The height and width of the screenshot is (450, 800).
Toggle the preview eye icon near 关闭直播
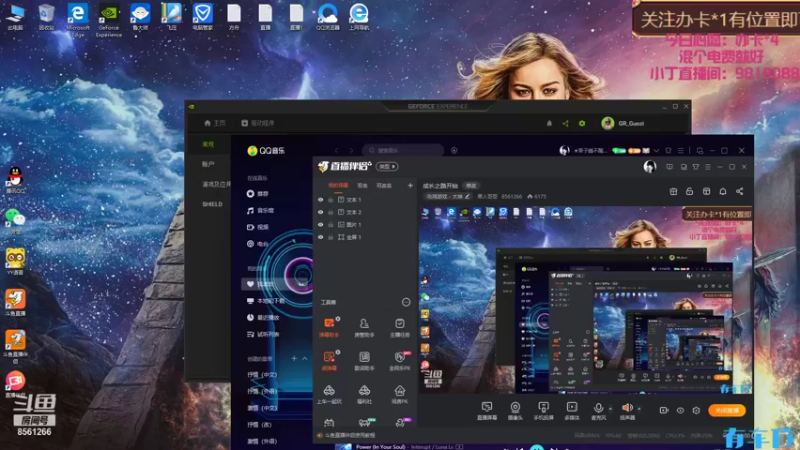click(x=680, y=410)
